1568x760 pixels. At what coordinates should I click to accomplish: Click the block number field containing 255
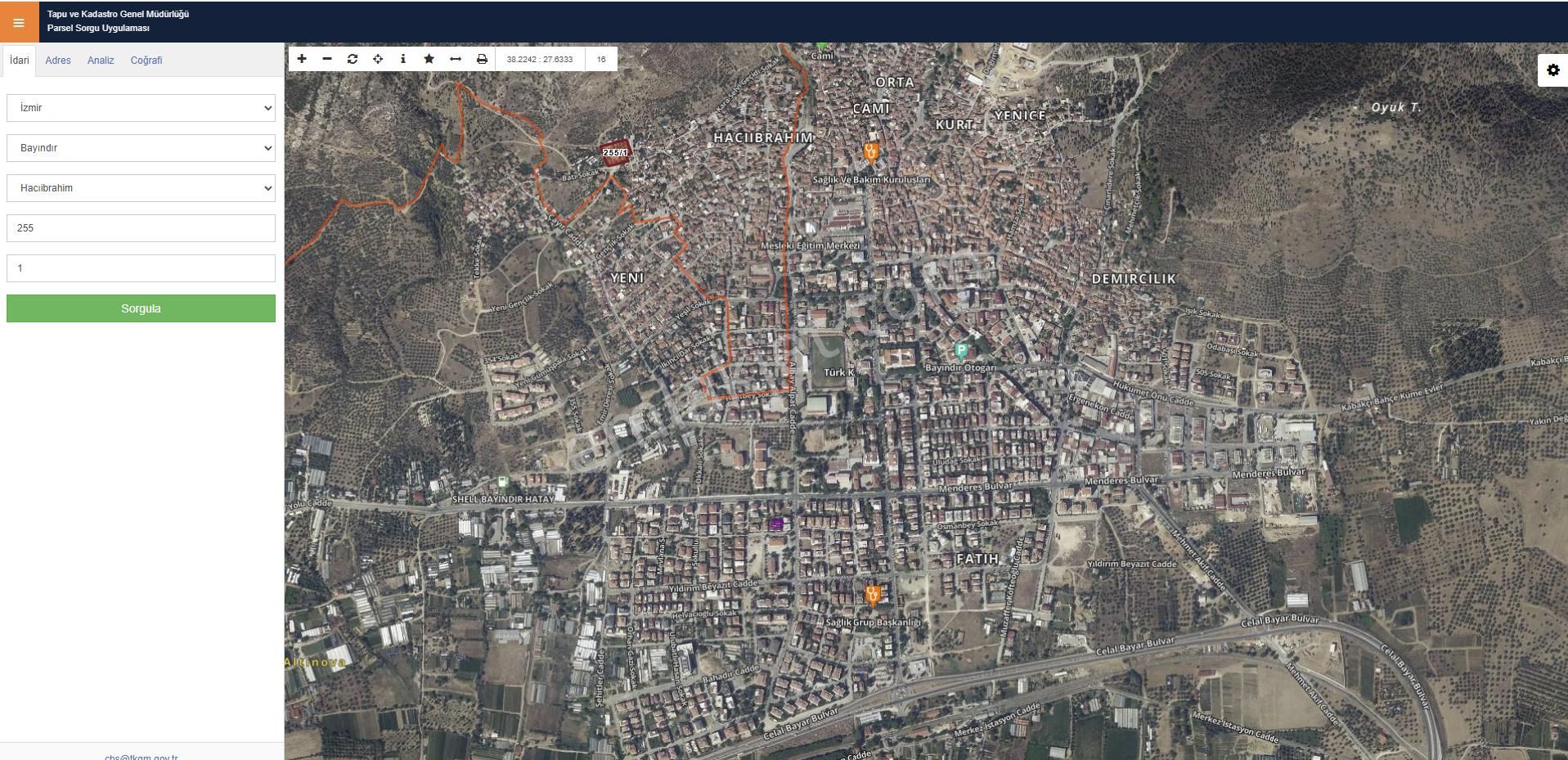pos(141,228)
